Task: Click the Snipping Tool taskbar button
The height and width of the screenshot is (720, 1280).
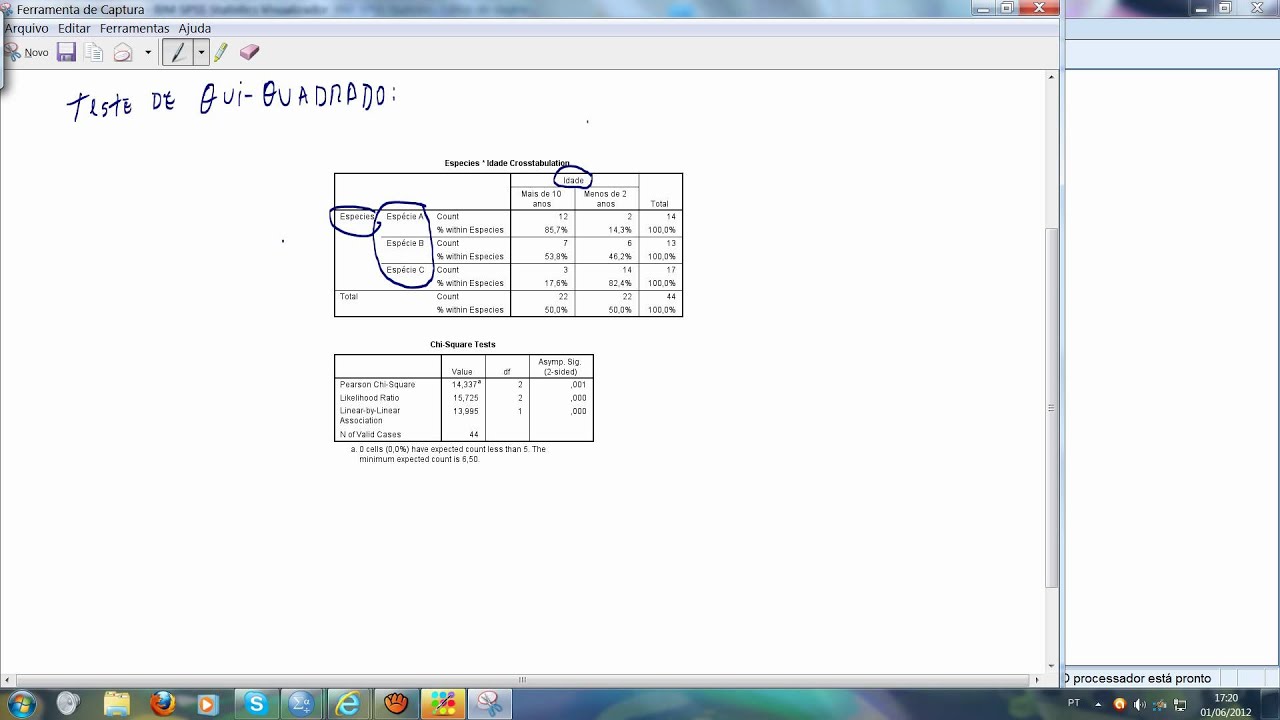Action: point(489,704)
